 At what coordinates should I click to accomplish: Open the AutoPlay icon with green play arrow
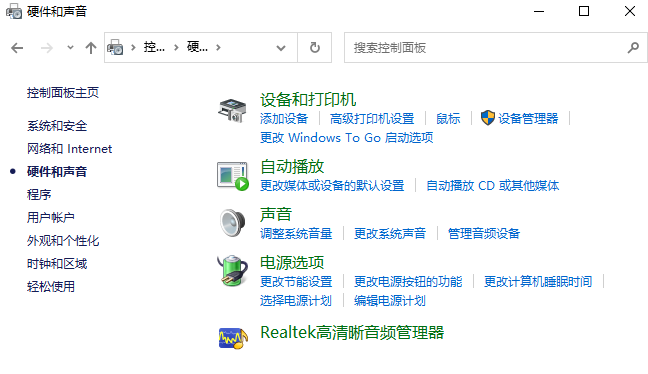pos(233,176)
